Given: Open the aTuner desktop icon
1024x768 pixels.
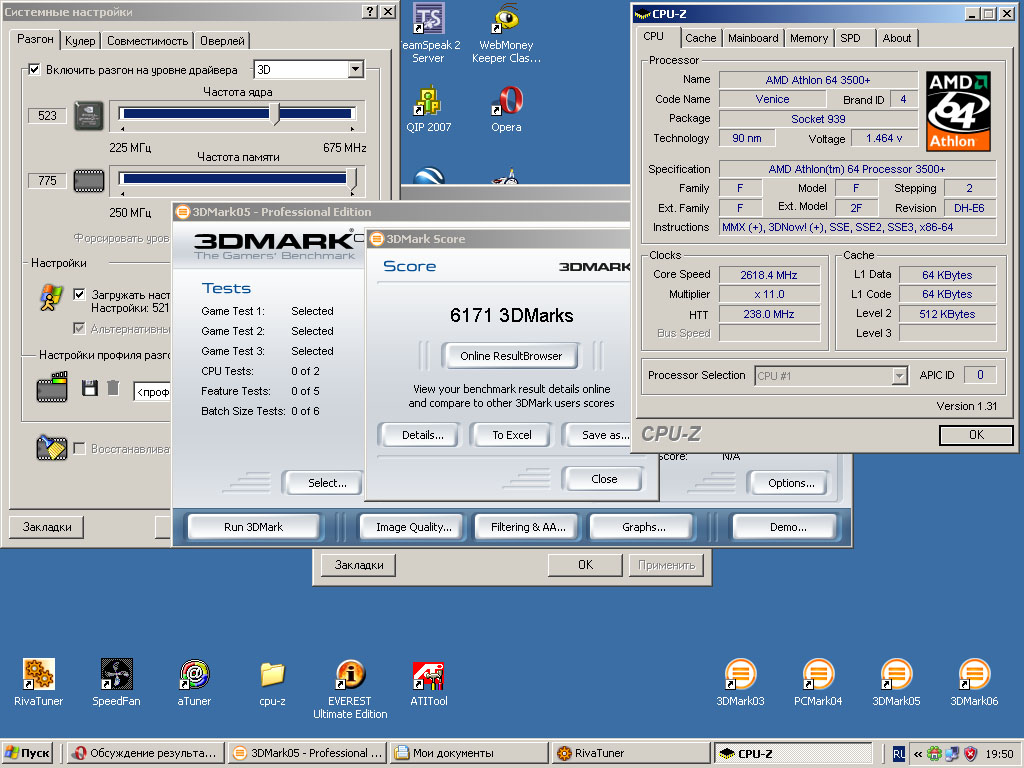Looking at the screenshot, I should pyautogui.click(x=194, y=682).
